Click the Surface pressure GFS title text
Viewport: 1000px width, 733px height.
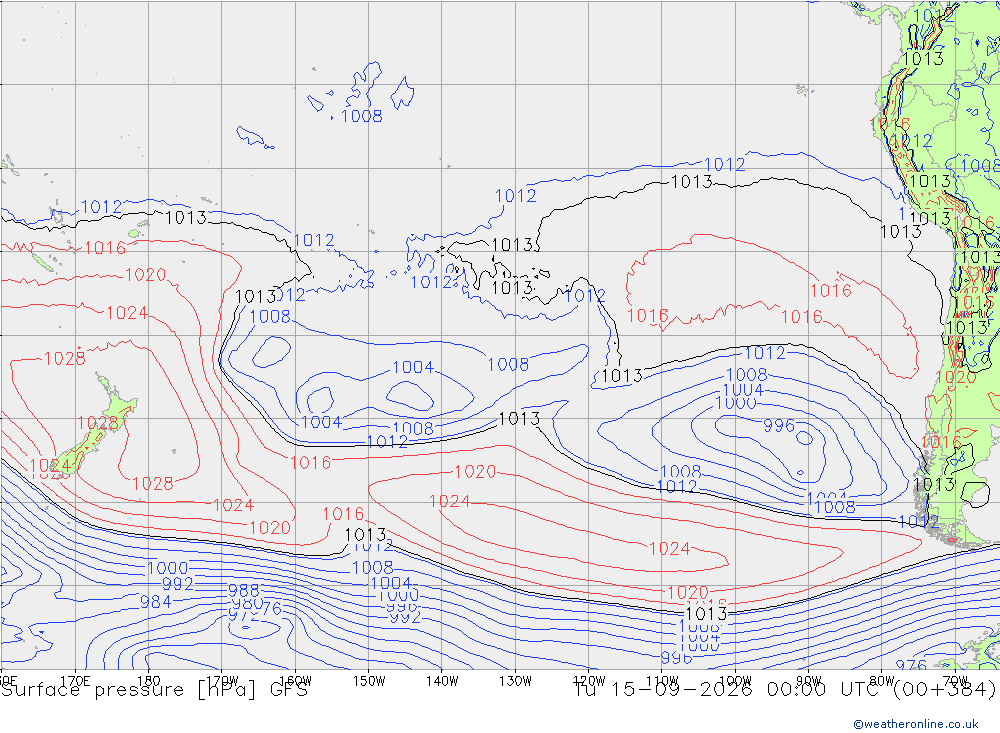[154, 690]
